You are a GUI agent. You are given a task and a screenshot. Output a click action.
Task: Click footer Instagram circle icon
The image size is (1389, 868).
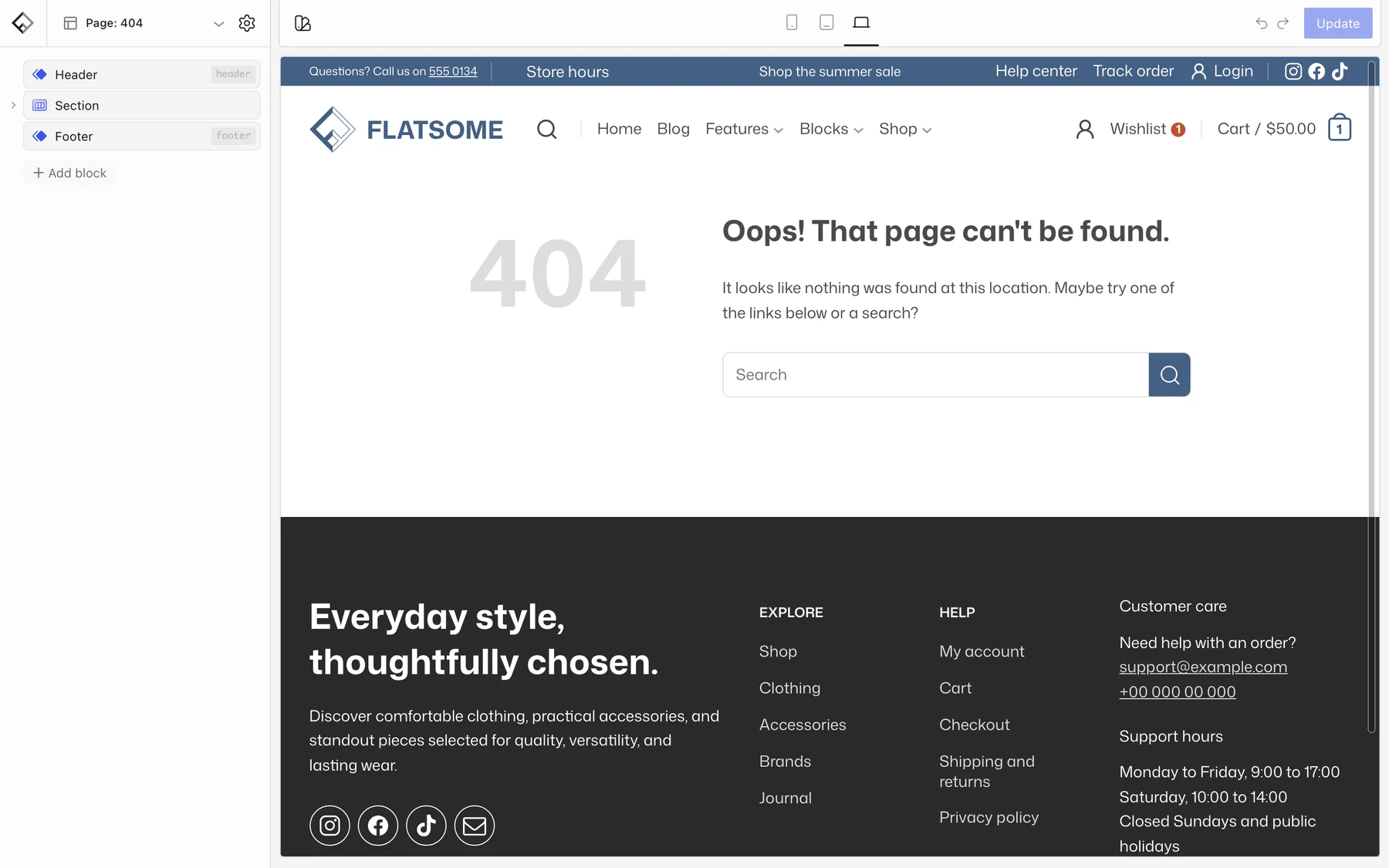[x=330, y=826]
